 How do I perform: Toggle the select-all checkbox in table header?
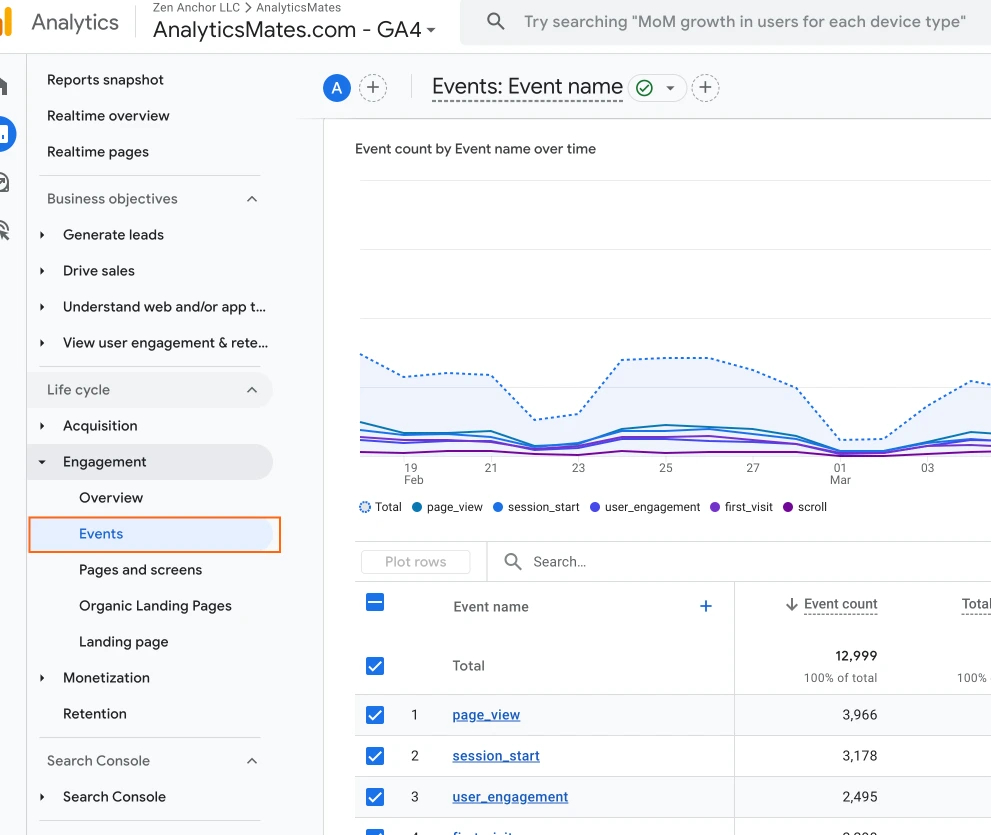(x=375, y=602)
